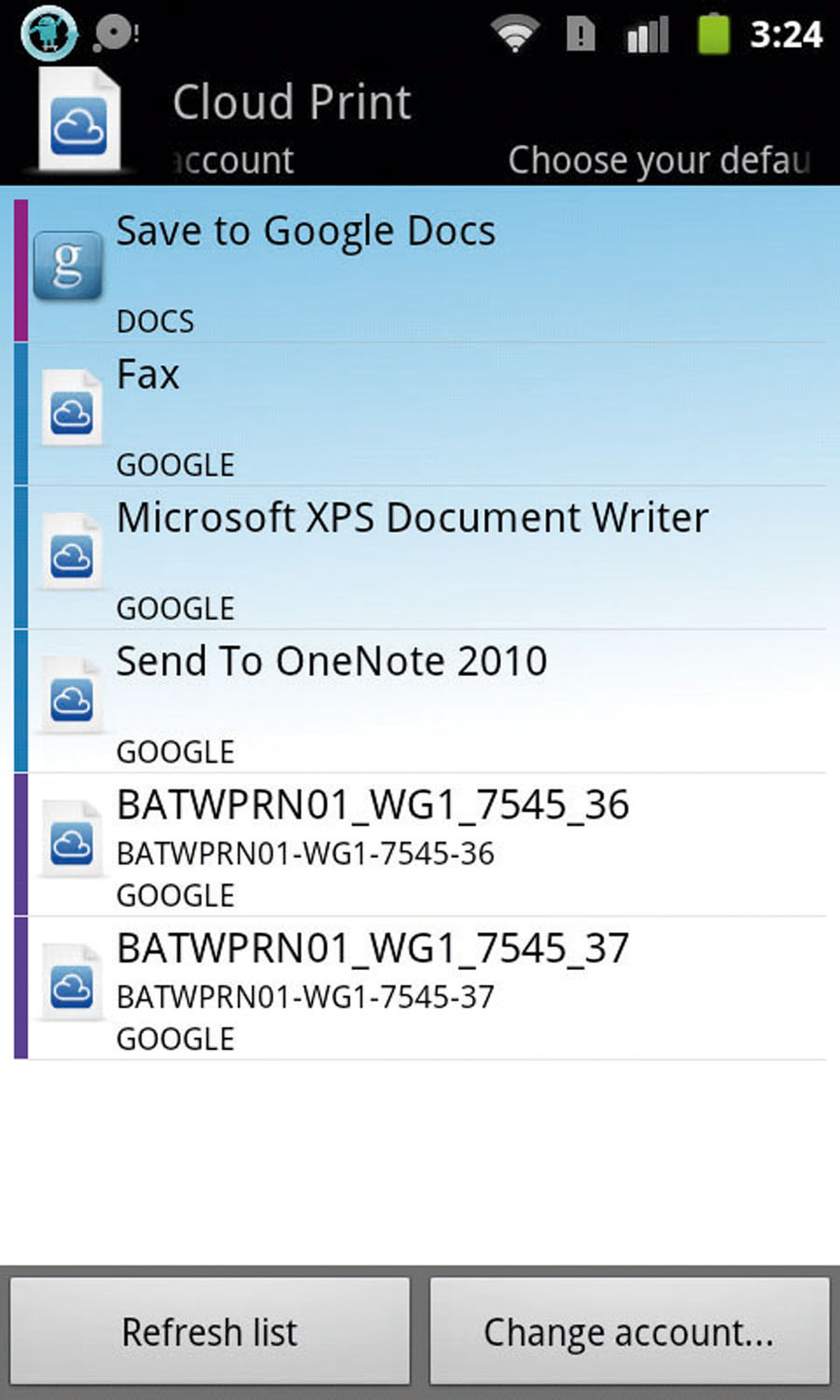Tap the cellular signal bars icon
840x1400 pixels.
pos(648,35)
